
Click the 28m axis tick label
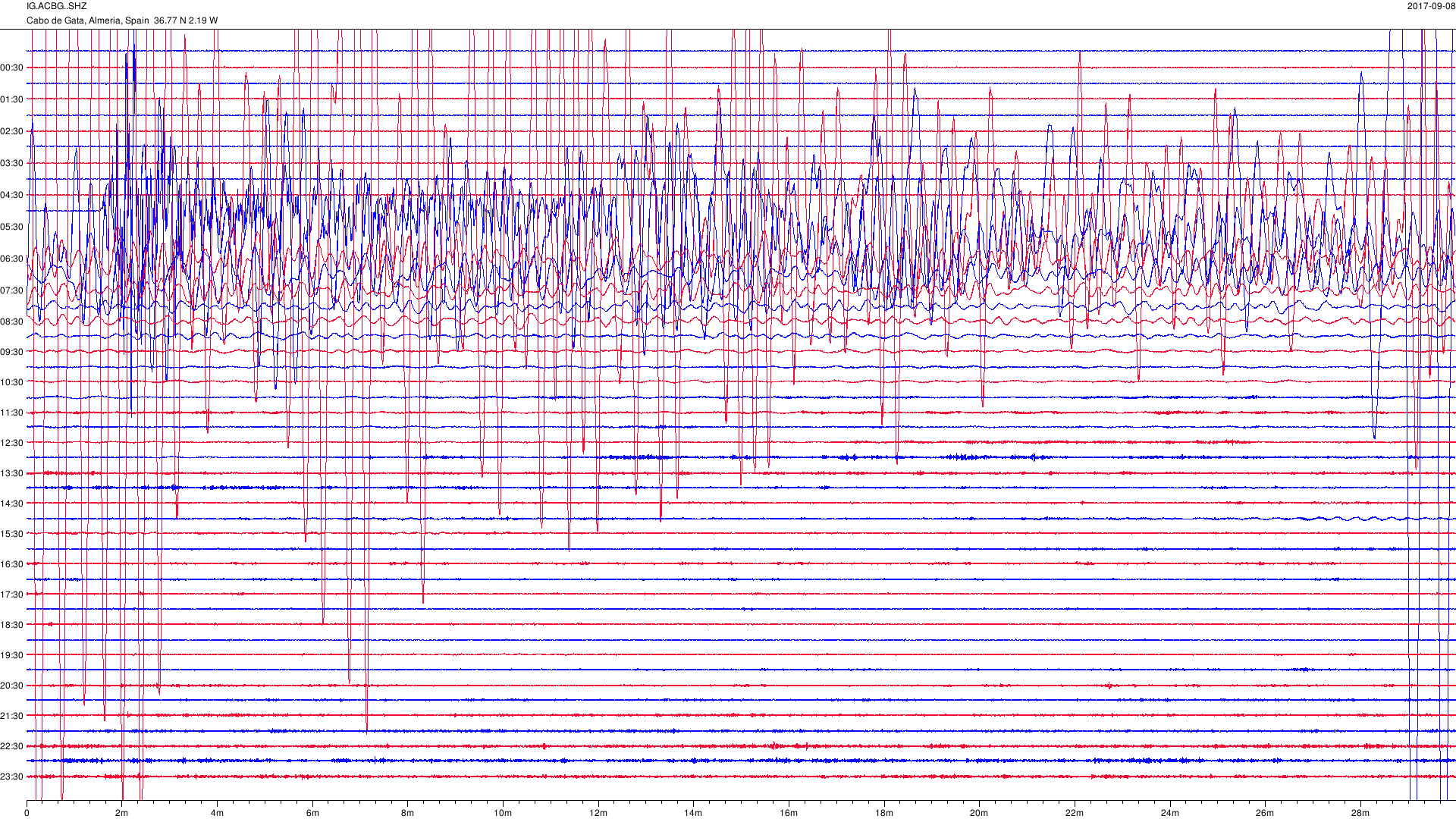point(1360,813)
